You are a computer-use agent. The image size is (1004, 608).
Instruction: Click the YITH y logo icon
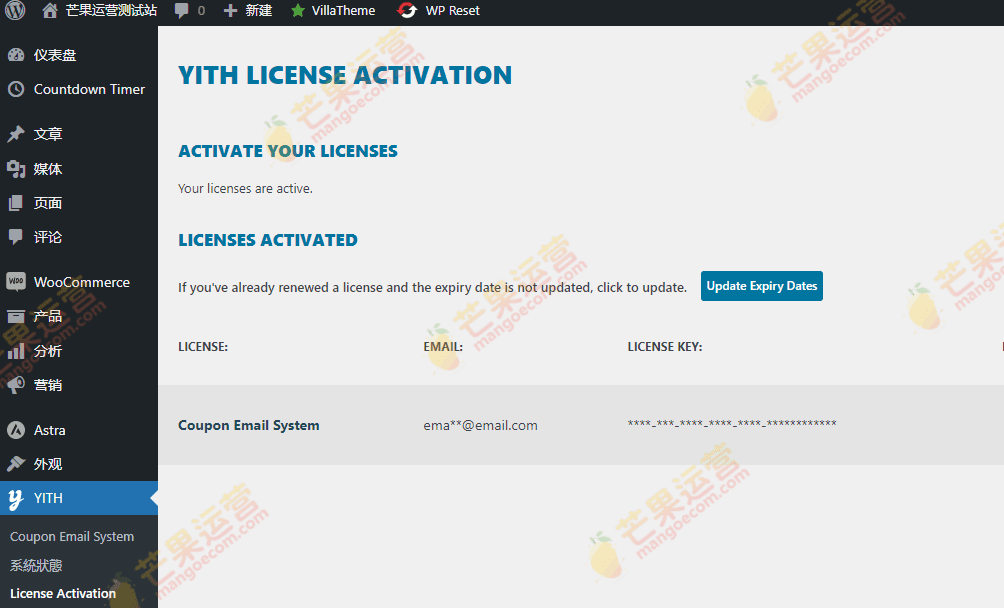point(16,499)
